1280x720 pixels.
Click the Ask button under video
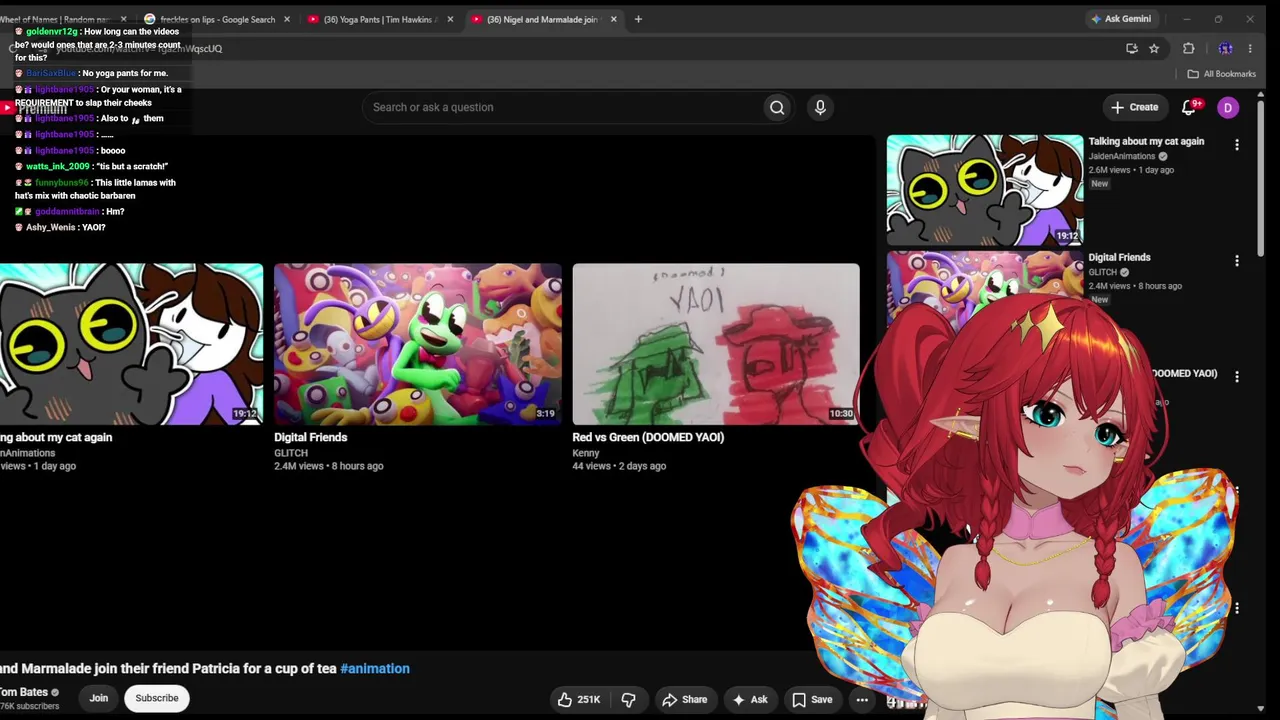click(x=749, y=699)
